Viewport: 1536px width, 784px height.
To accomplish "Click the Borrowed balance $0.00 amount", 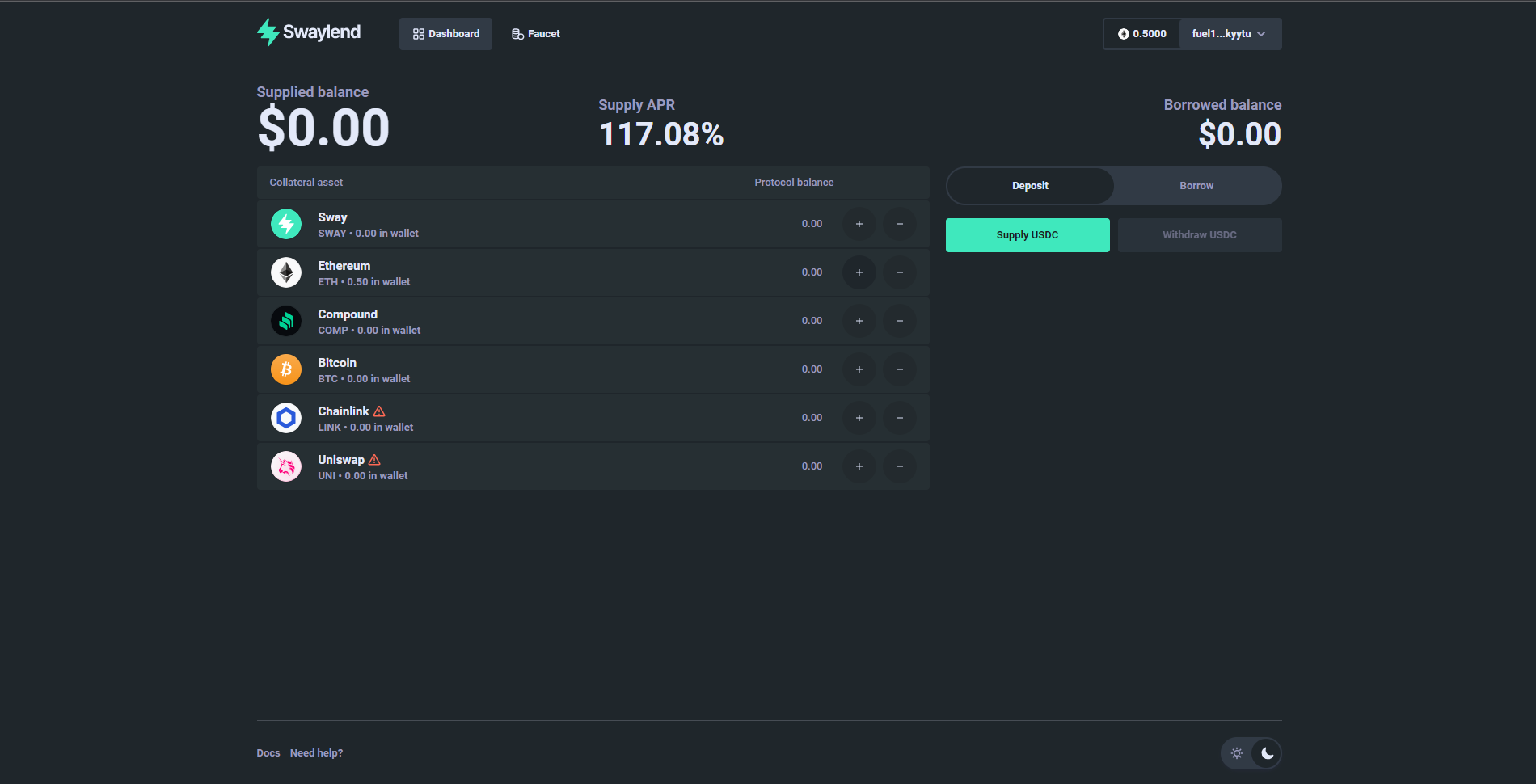I will click(x=1239, y=134).
